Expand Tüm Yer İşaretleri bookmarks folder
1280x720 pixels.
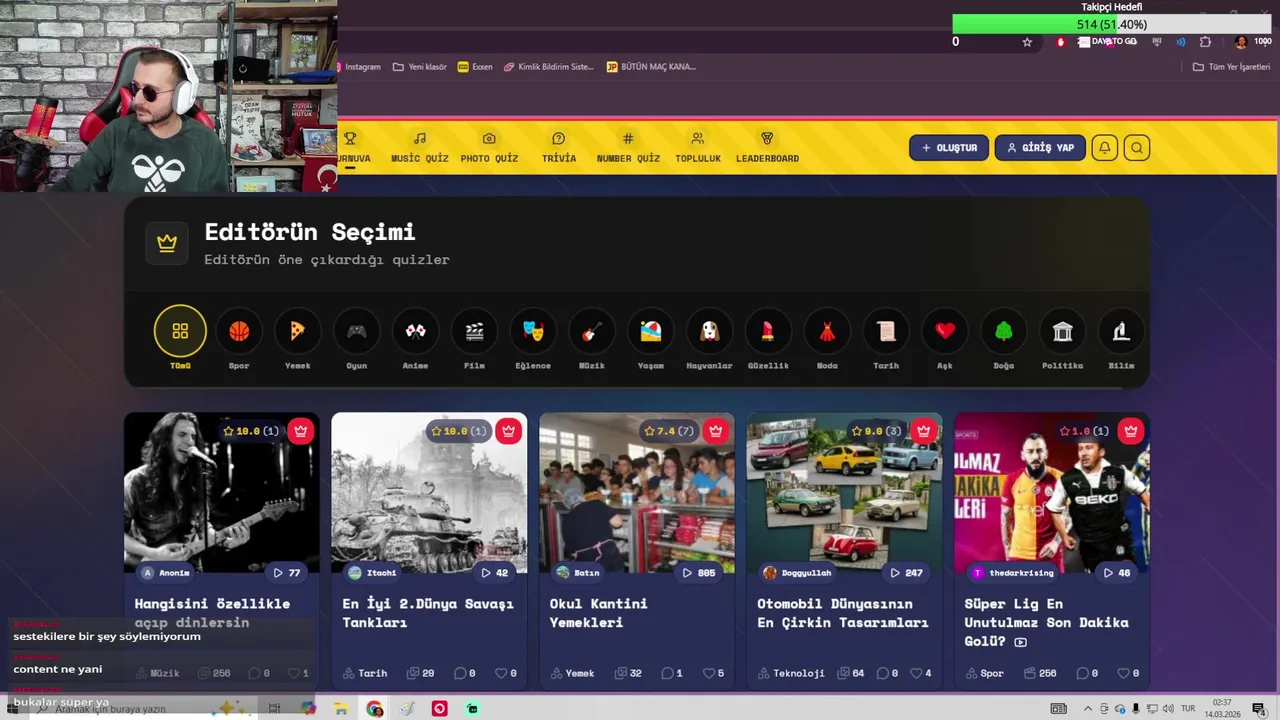1231,67
